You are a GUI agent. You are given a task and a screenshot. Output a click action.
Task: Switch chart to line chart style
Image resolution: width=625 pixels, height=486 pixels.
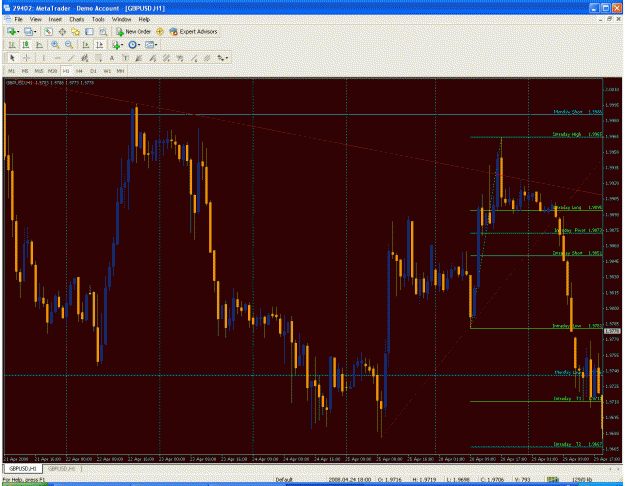[x=39, y=45]
